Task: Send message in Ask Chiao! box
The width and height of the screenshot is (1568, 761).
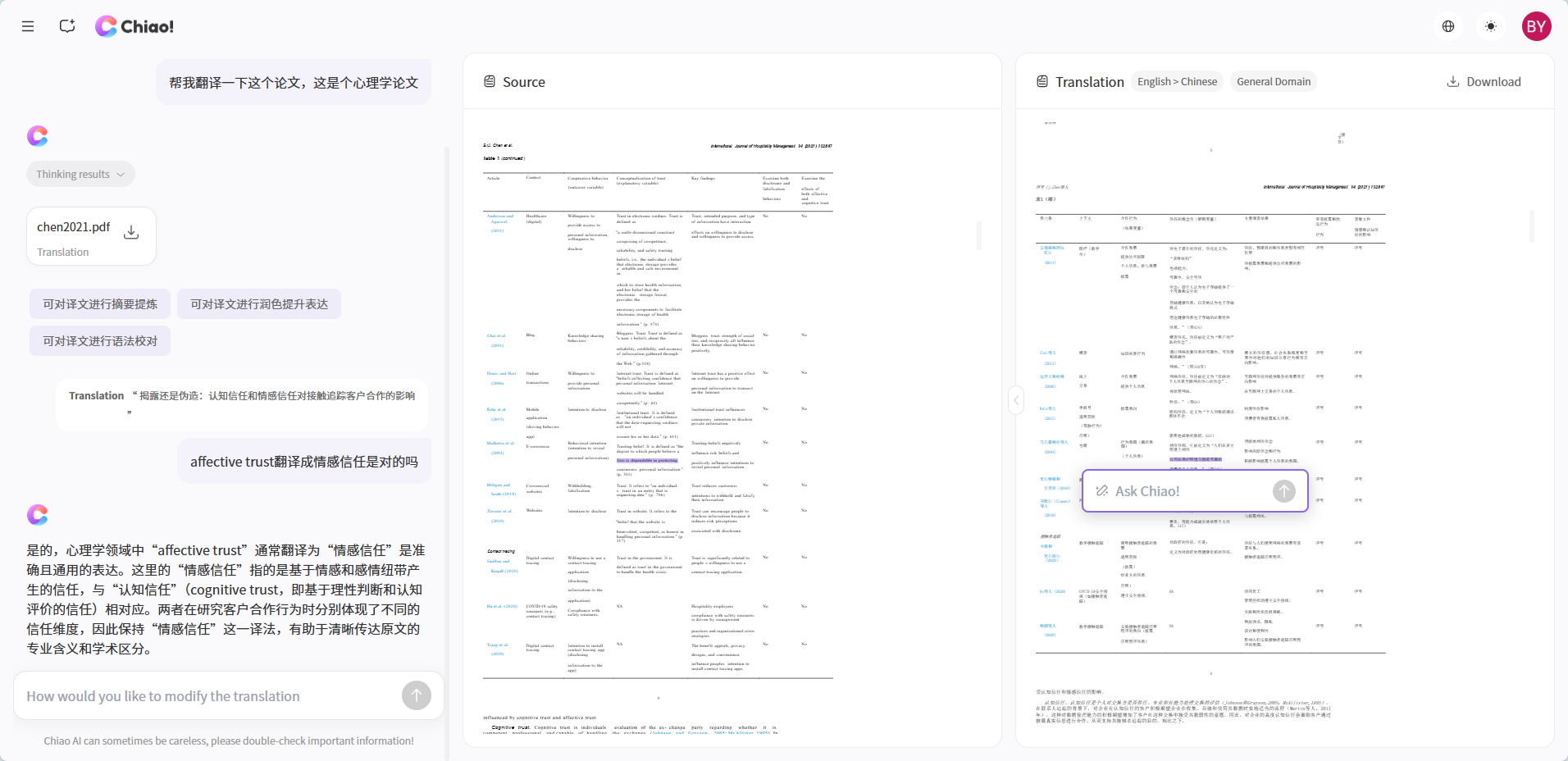Action: click(1283, 491)
